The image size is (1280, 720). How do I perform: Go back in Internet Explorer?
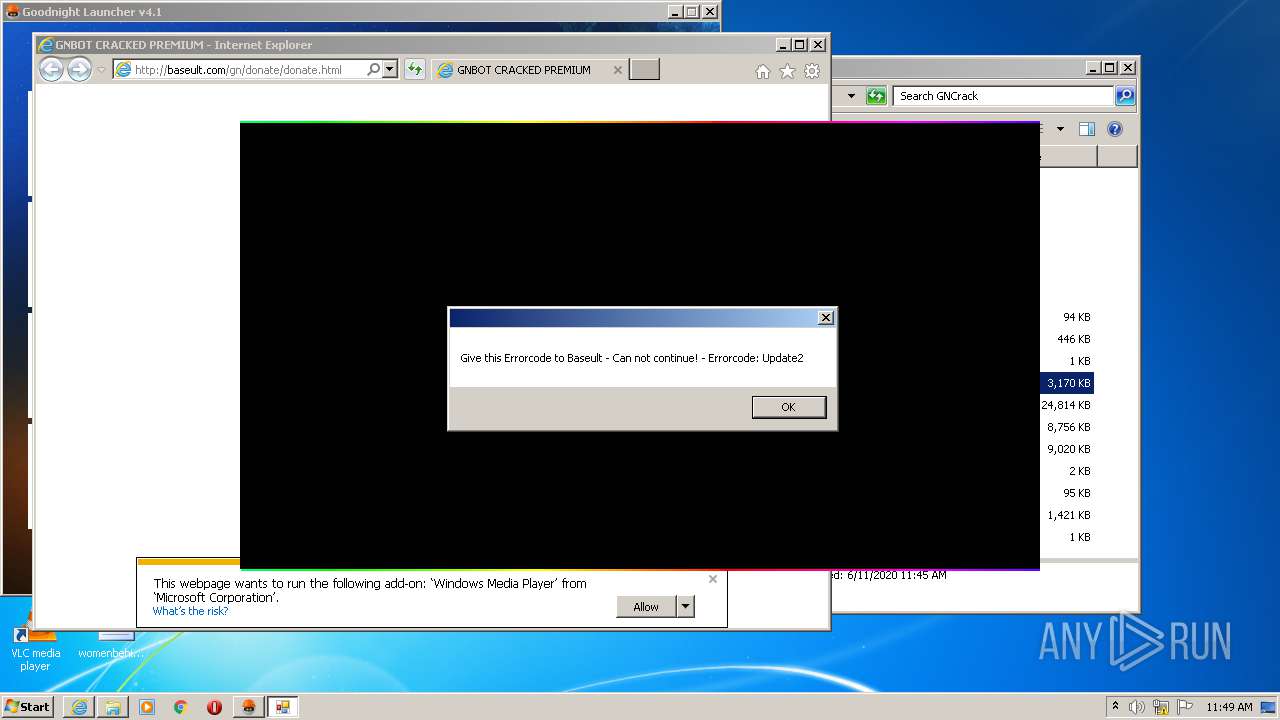51,69
